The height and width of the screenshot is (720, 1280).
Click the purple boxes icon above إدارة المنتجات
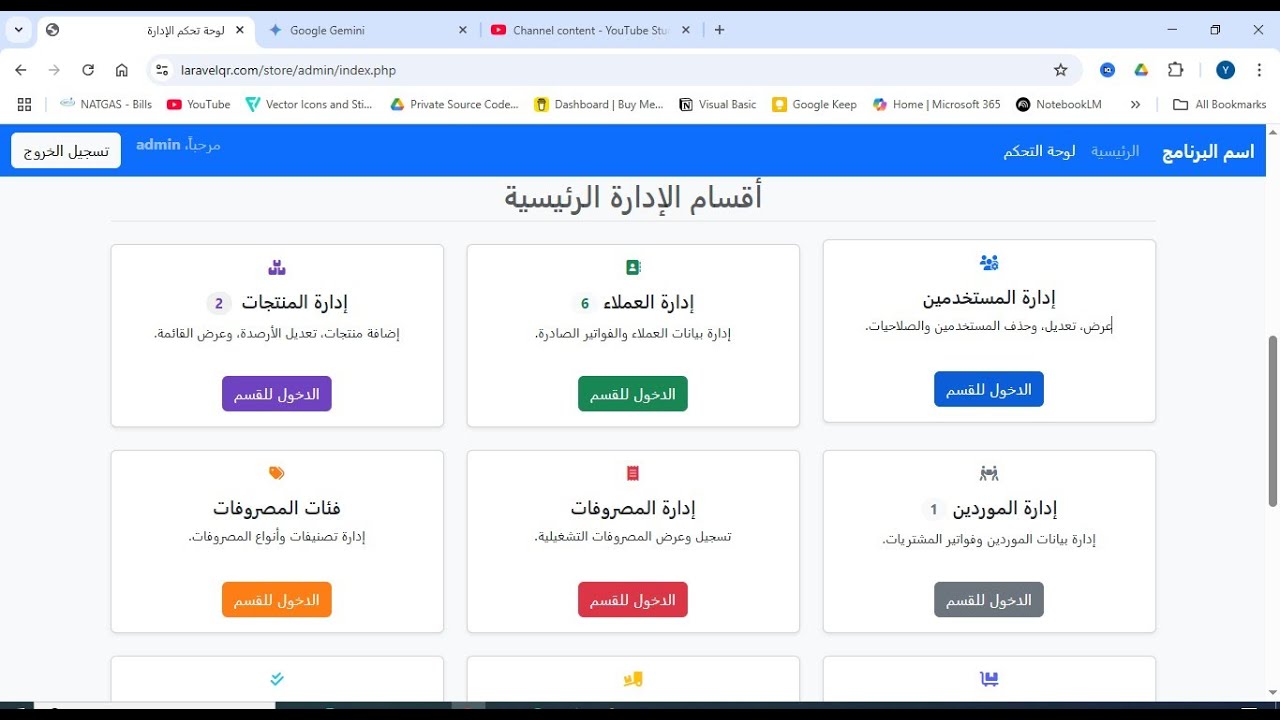[277, 267]
